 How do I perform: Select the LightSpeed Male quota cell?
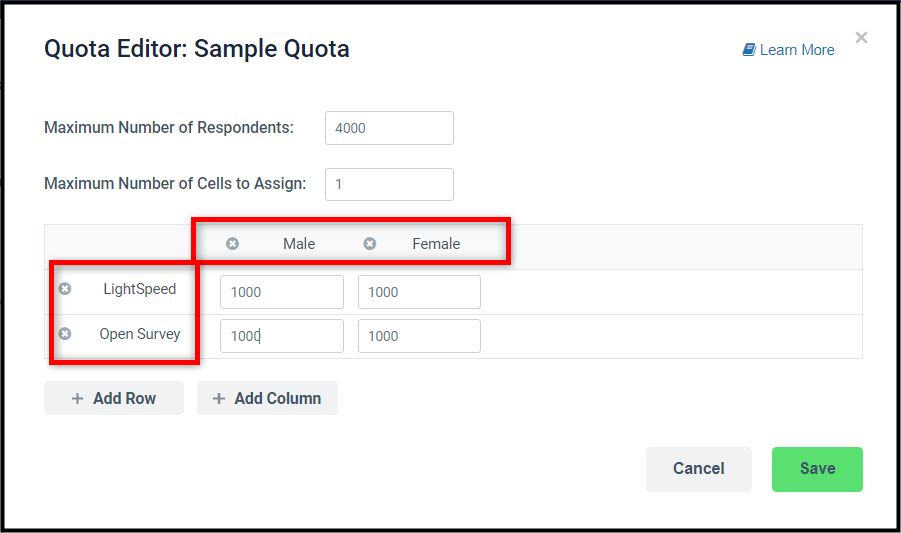282,292
